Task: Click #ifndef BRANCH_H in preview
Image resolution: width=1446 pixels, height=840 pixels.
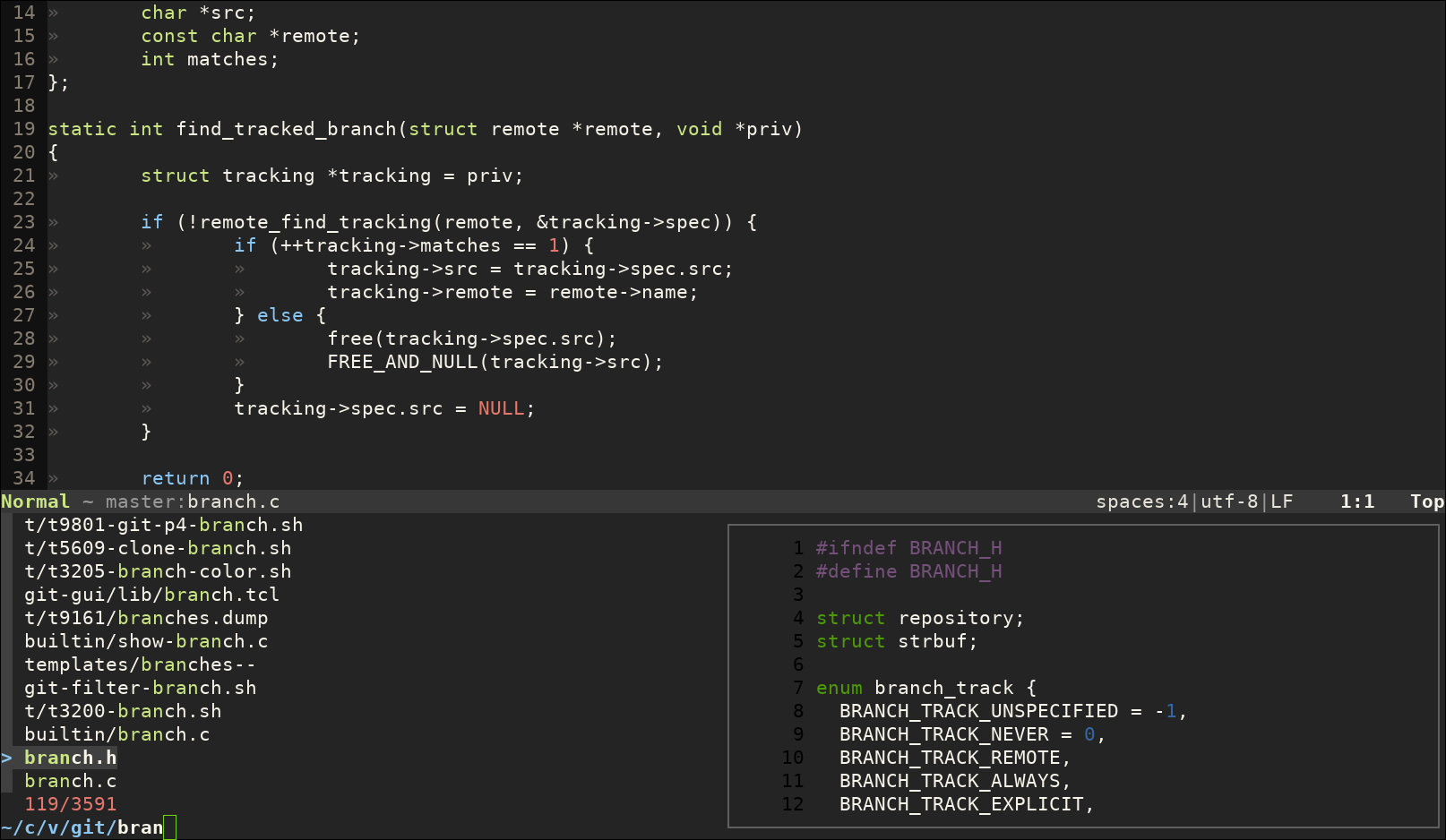Action: (909, 548)
